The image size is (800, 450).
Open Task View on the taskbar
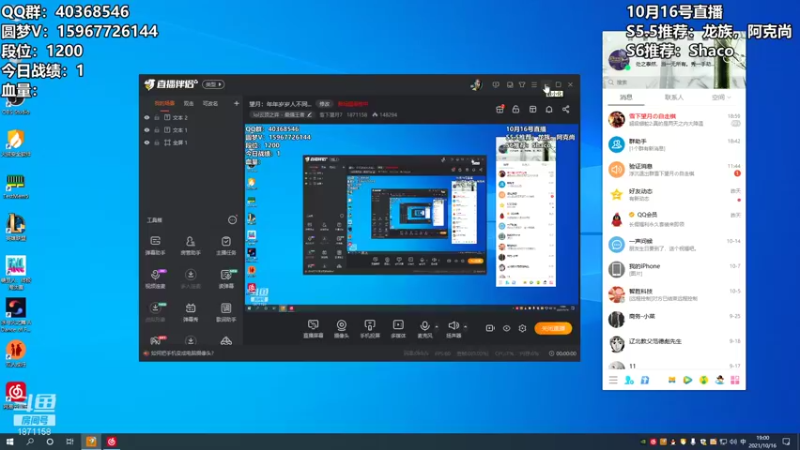coord(69,442)
